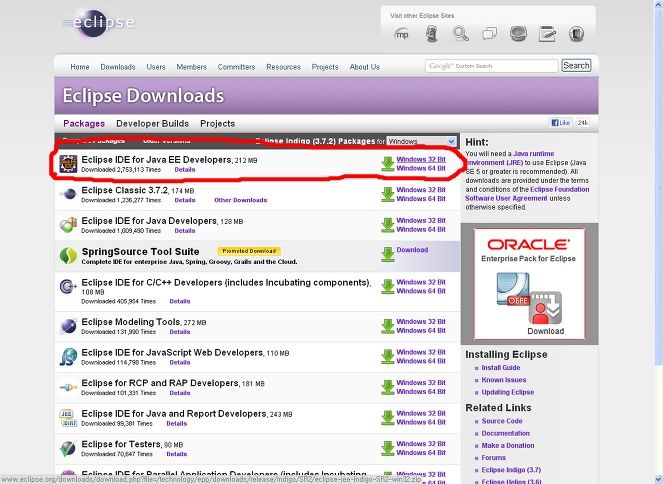
Task: Click the JavaScript Web Developers JS icon
Action: pyautogui.click(x=68, y=357)
